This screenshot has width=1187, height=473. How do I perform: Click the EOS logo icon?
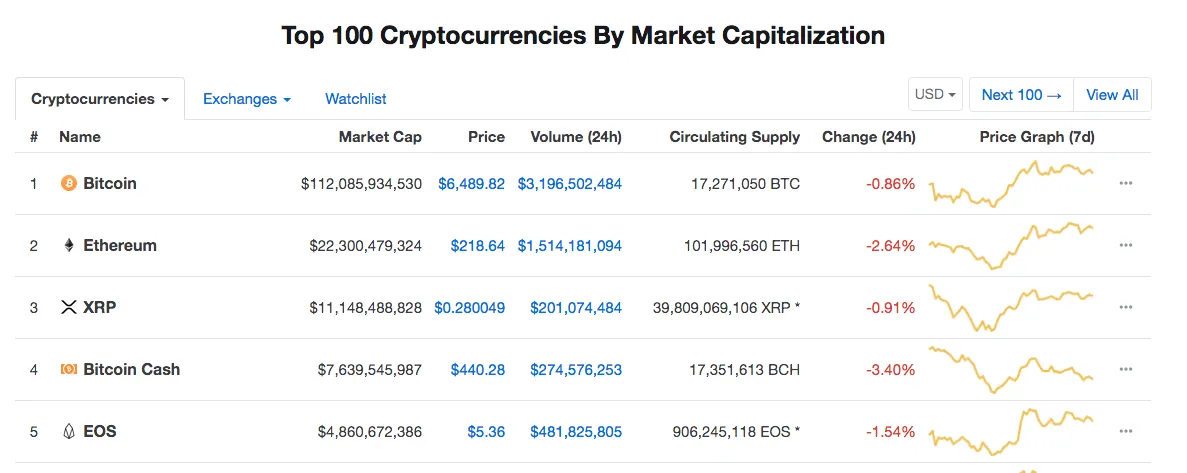click(x=69, y=431)
